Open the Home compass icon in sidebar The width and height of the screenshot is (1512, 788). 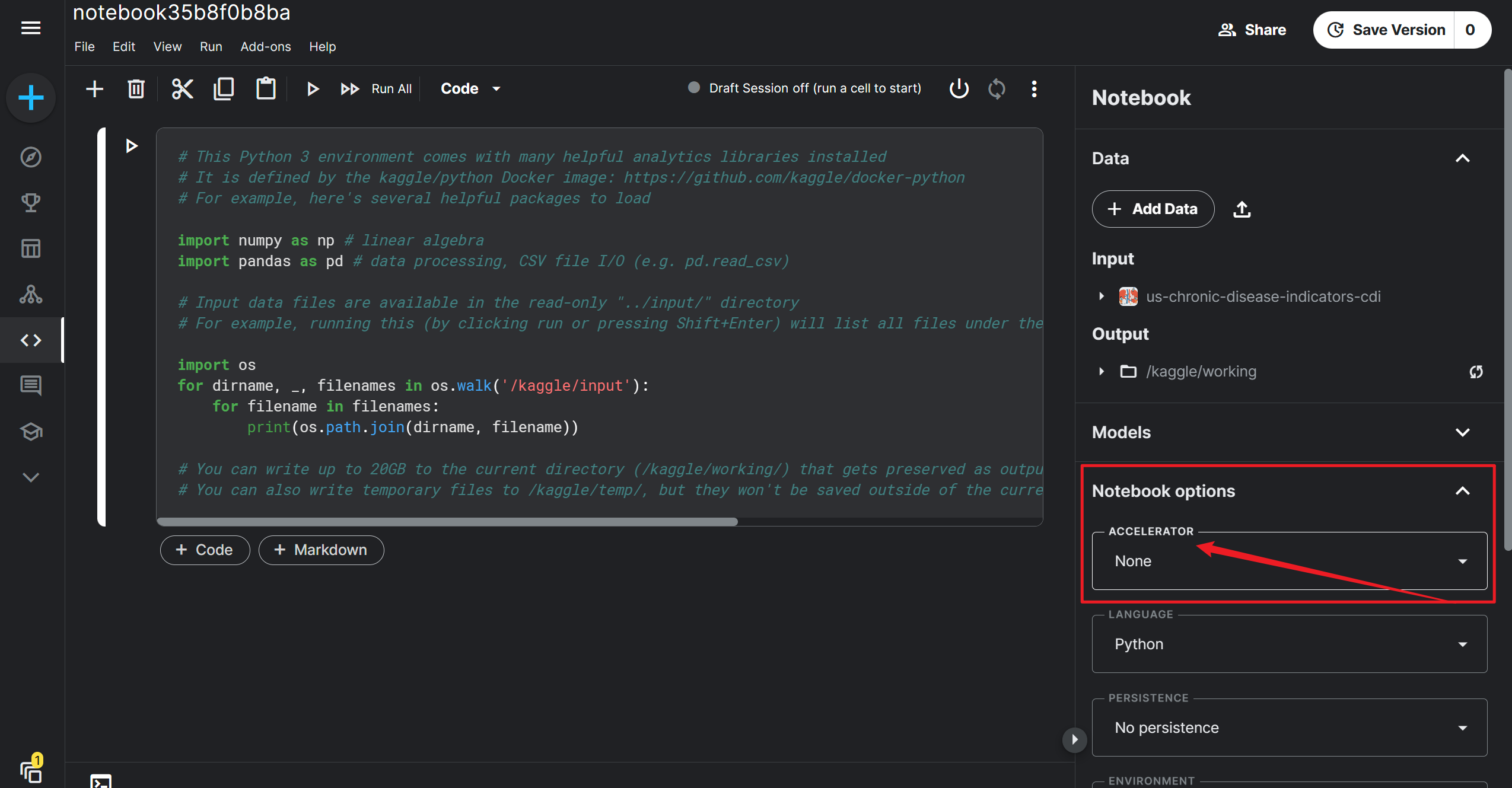(31, 157)
